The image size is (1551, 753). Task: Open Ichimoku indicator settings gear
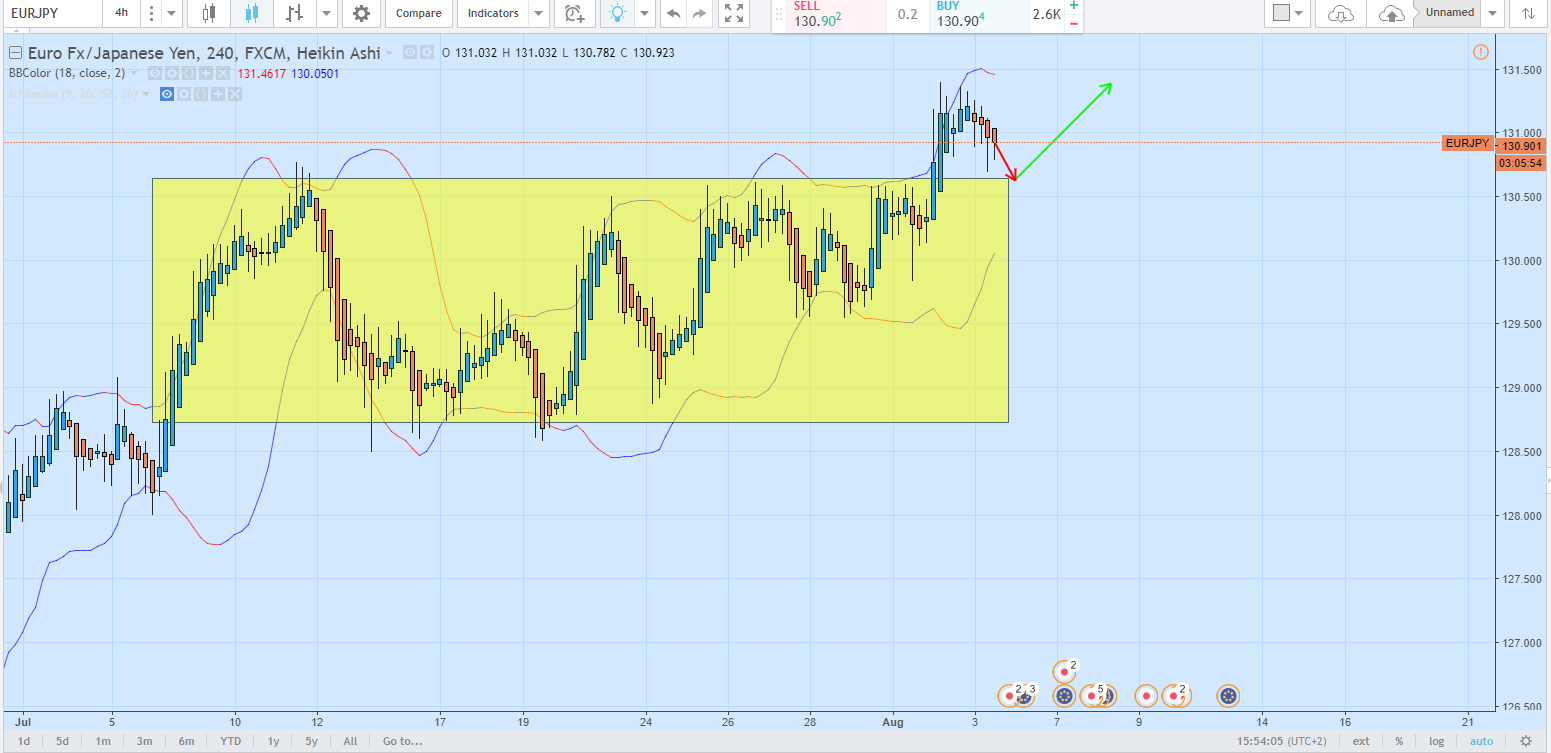185,94
